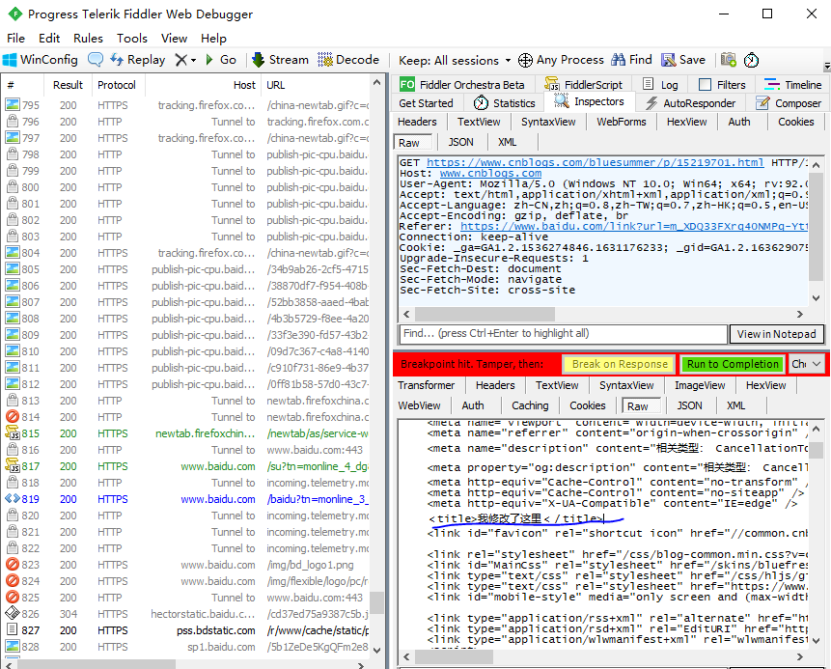The height and width of the screenshot is (669, 831).
Task: Open Find sessions binoculars
Action: (632, 60)
